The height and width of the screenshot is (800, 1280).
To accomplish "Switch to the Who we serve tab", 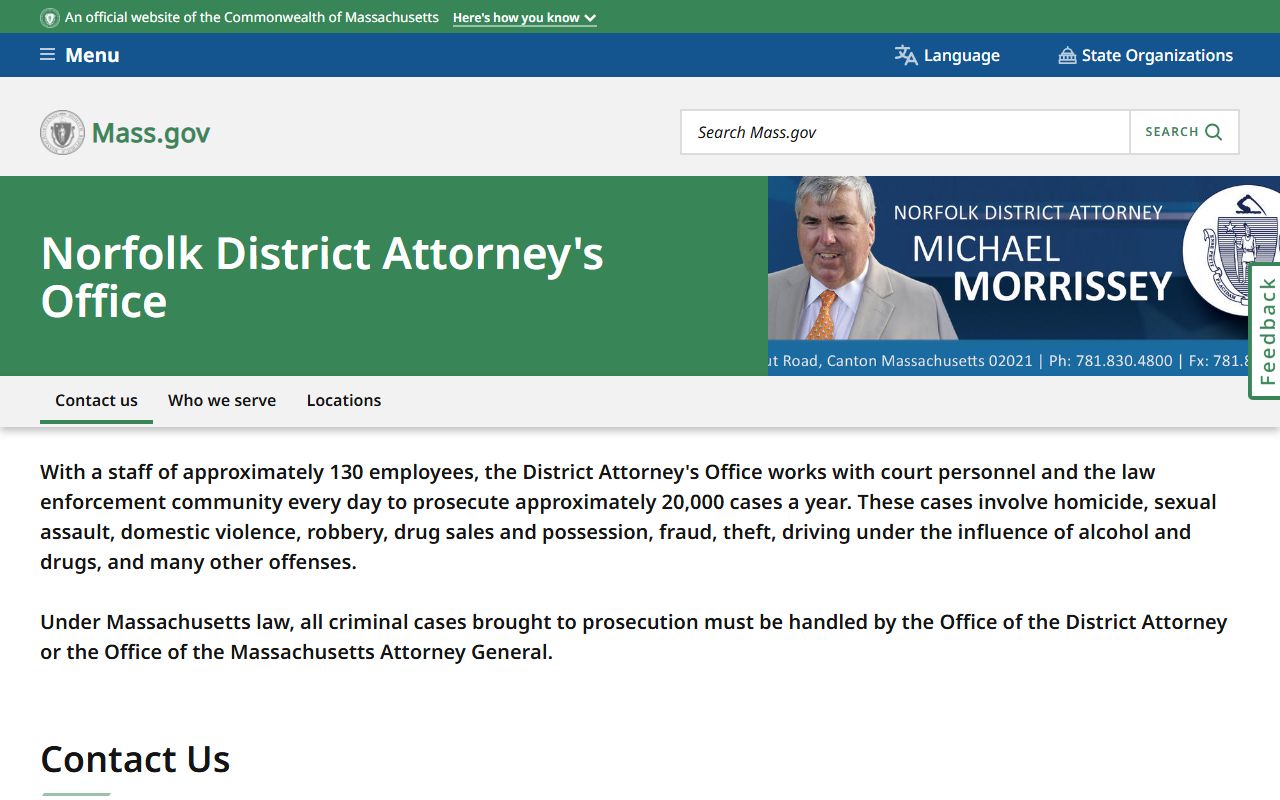I will point(222,400).
